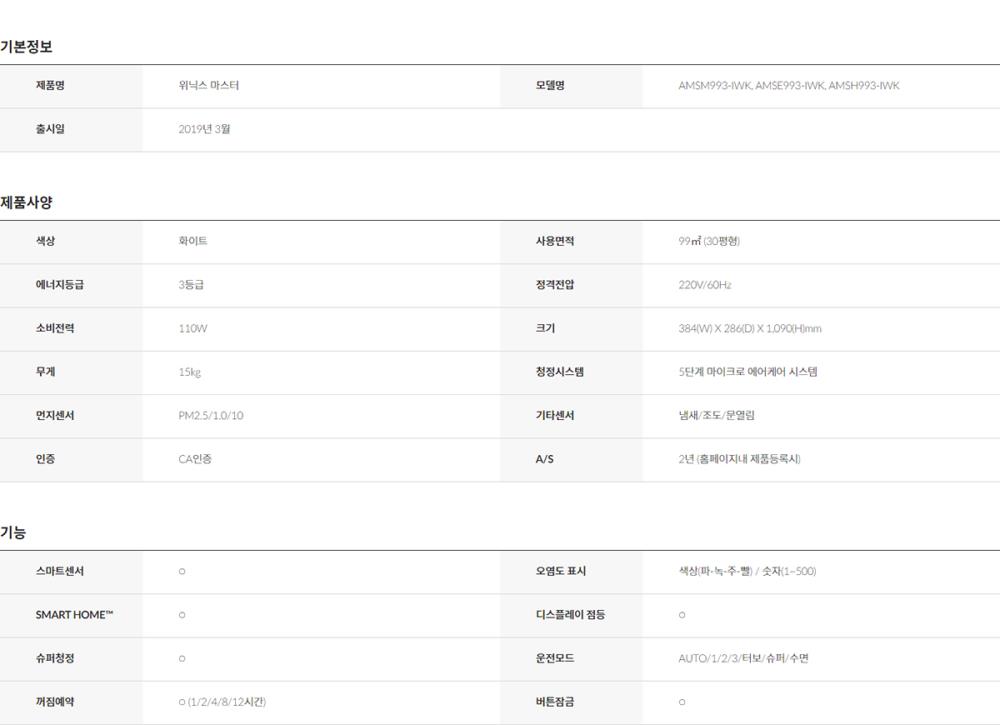Image resolution: width=1000 pixels, height=725 pixels.
Task: Select the 기본정보 section heading
Action: pos(27,46)
